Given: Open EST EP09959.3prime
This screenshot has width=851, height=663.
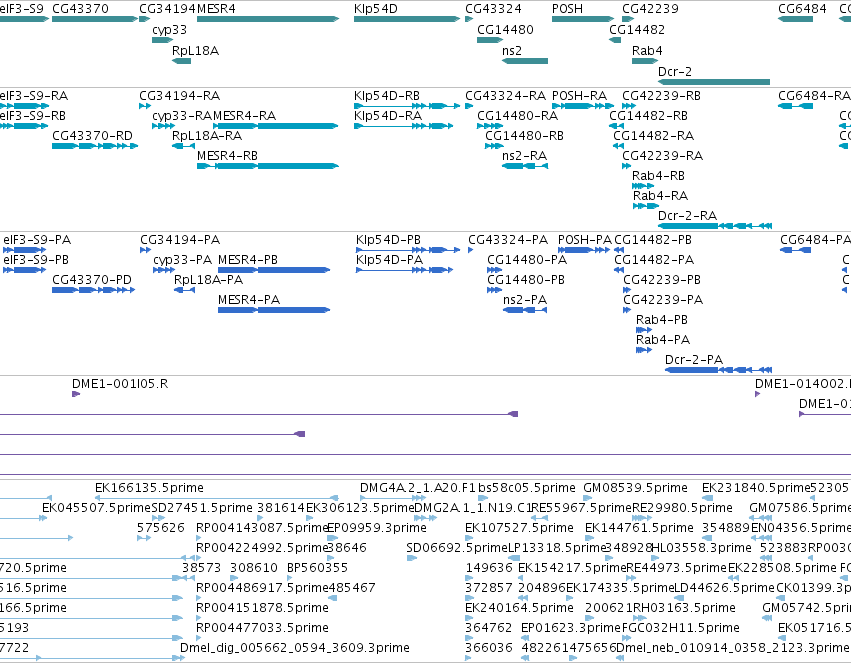Looking at the screenshot, I should point(332,539).
